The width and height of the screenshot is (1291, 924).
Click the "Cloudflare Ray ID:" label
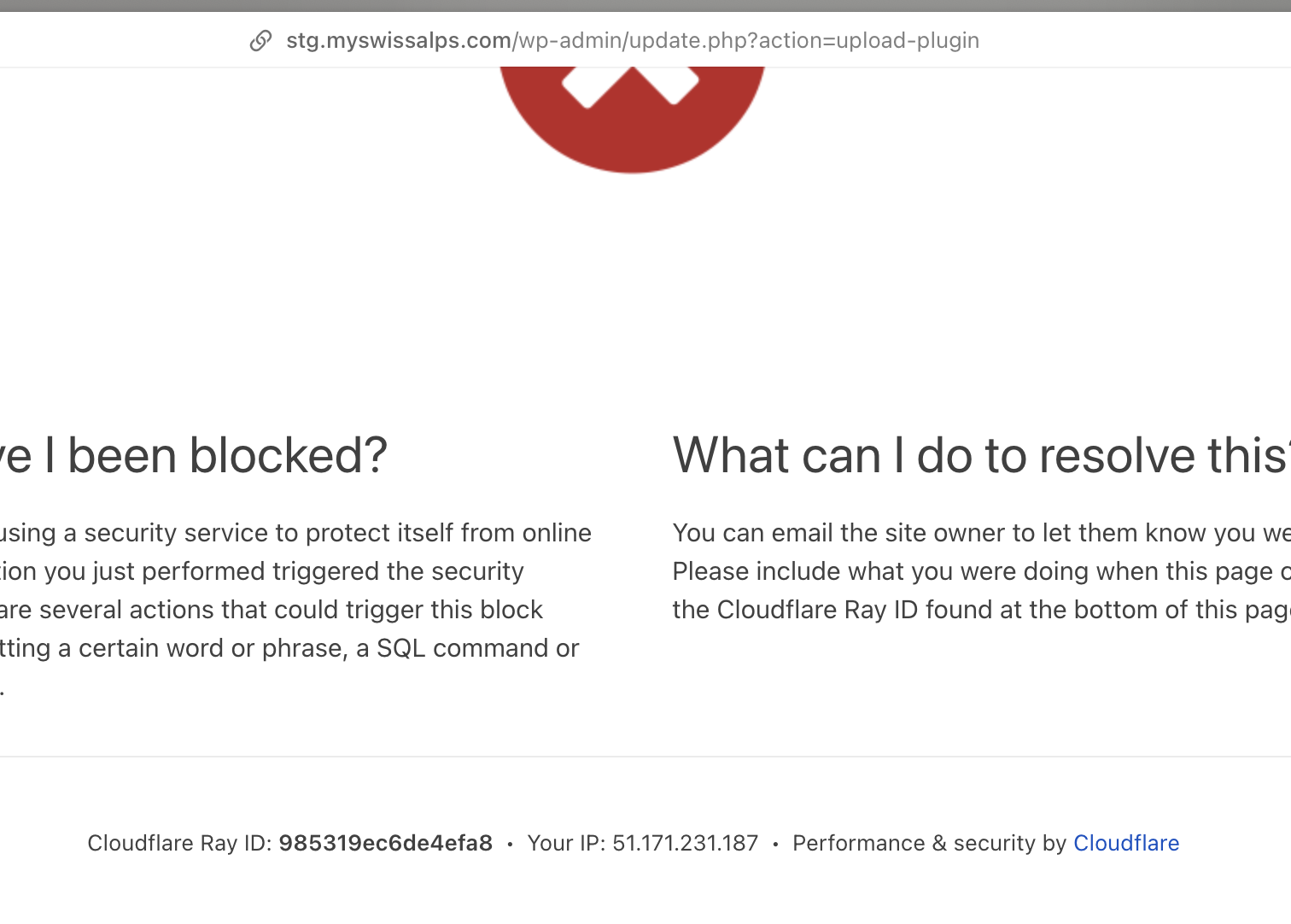(179, 843)
